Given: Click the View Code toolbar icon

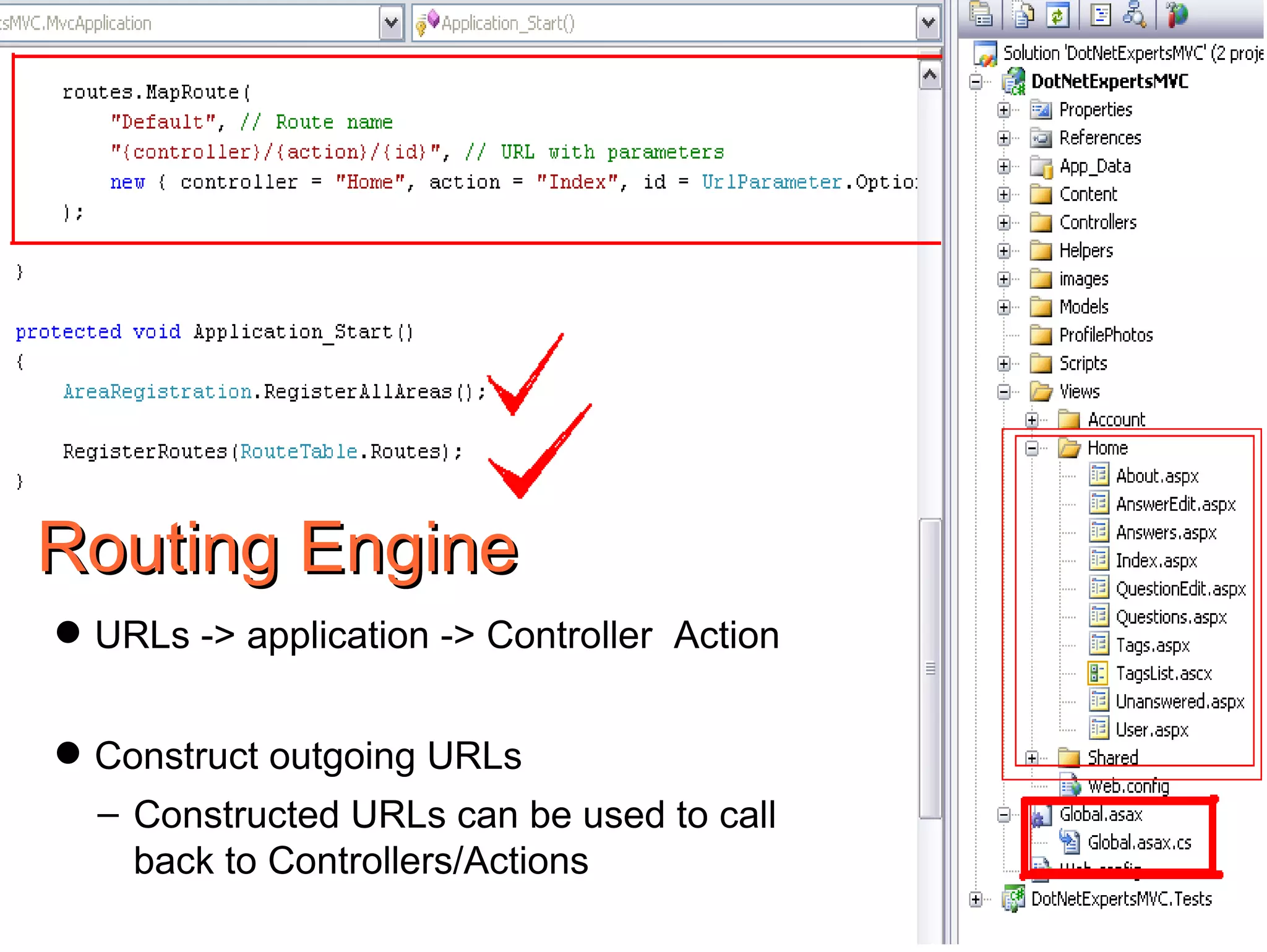Looking at the screenshot, I should point(1100,15).
